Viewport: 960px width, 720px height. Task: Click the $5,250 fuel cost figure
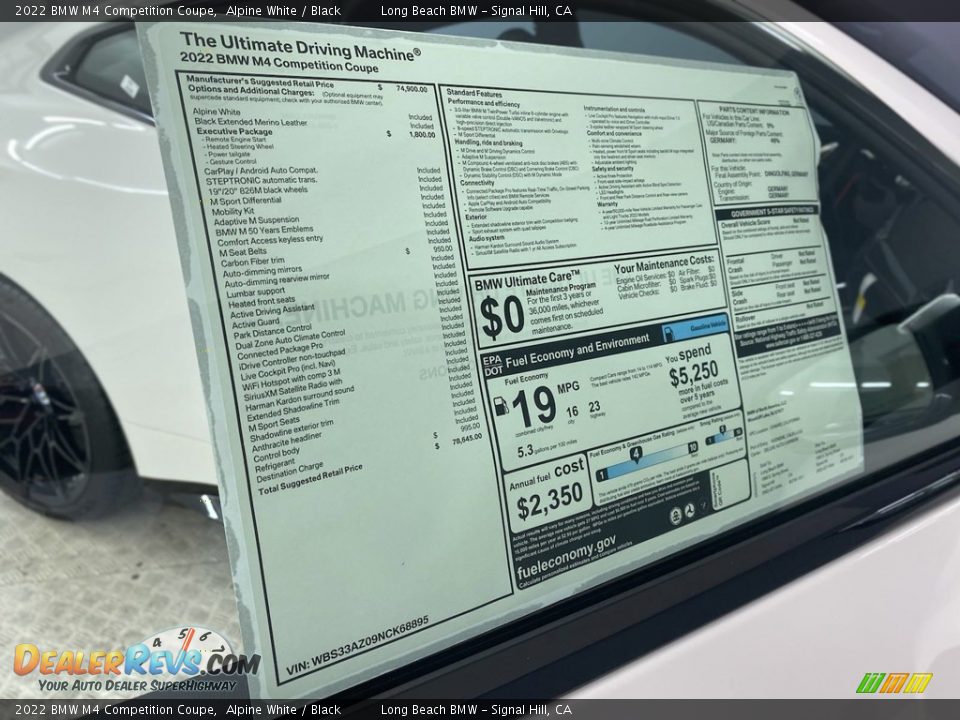[693, 373]
